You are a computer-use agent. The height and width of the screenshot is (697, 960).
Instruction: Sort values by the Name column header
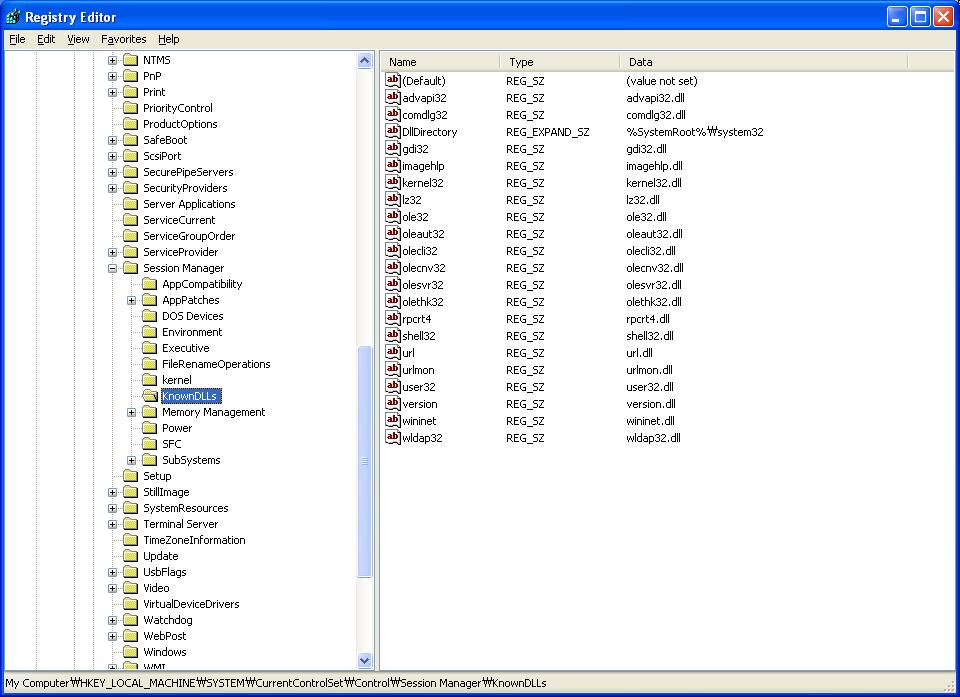click(x=440, y=62)
